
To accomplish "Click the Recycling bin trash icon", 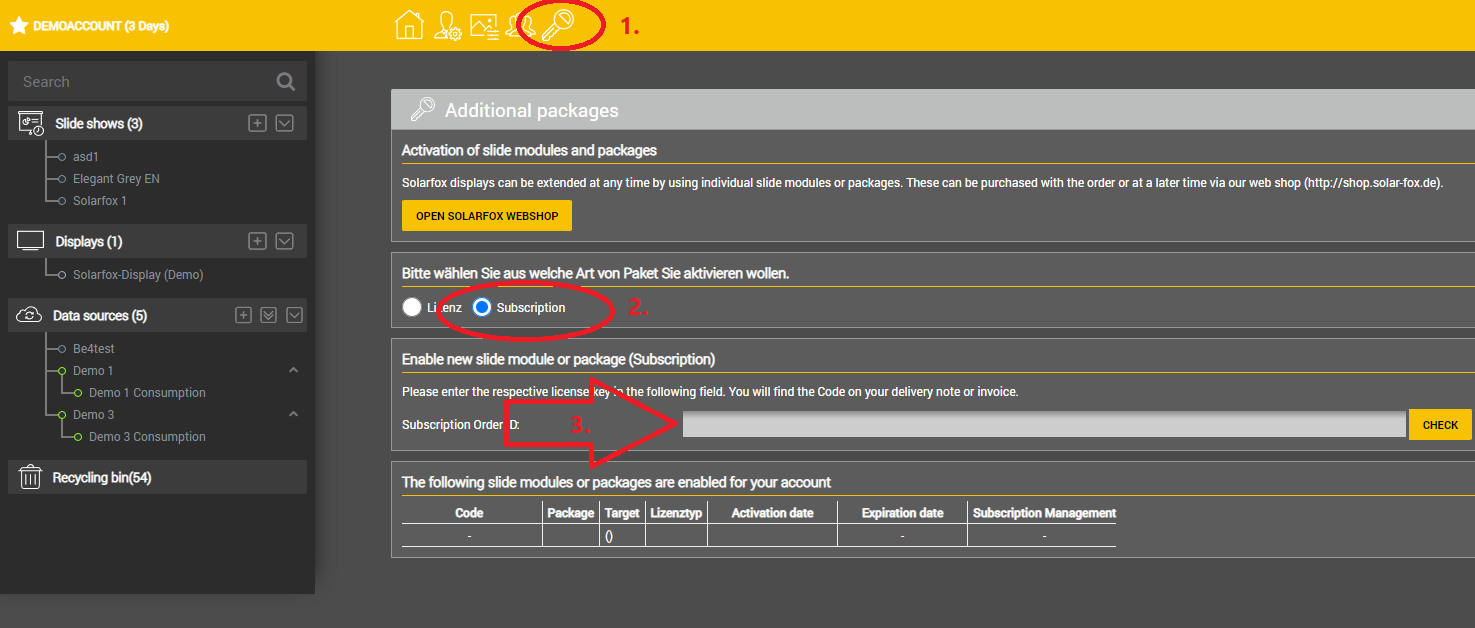I will pyautogui.click(x=31, y=477).
